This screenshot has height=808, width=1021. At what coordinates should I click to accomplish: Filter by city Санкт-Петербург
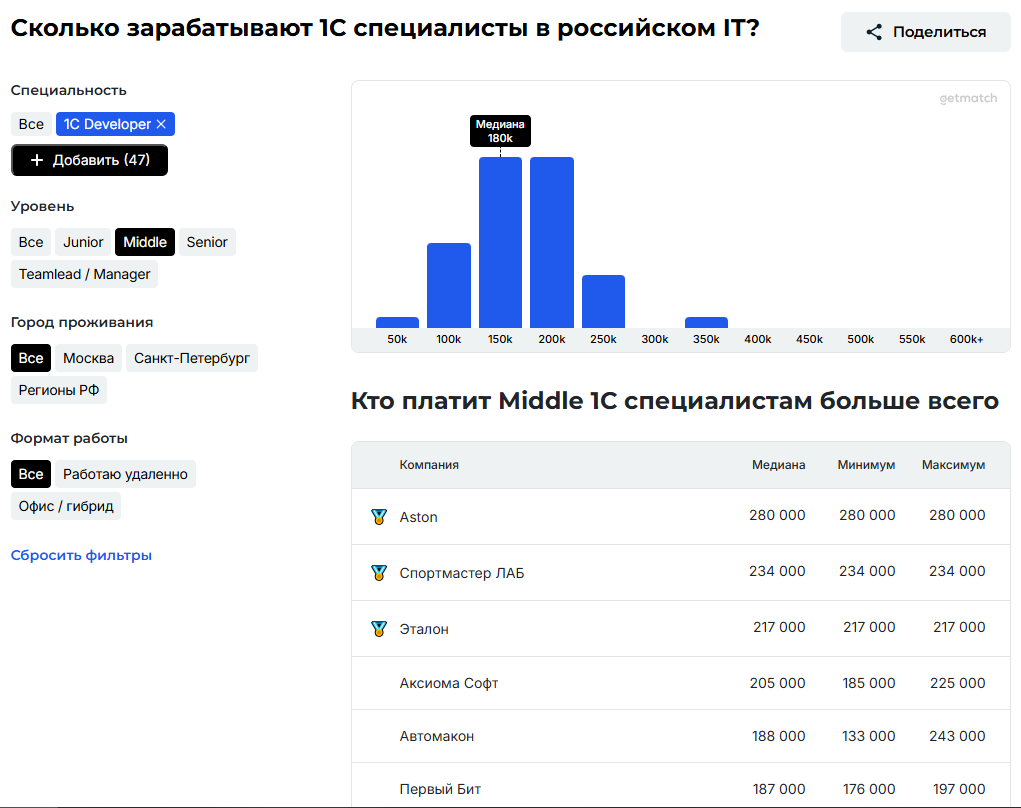click(x=192, y=358)
